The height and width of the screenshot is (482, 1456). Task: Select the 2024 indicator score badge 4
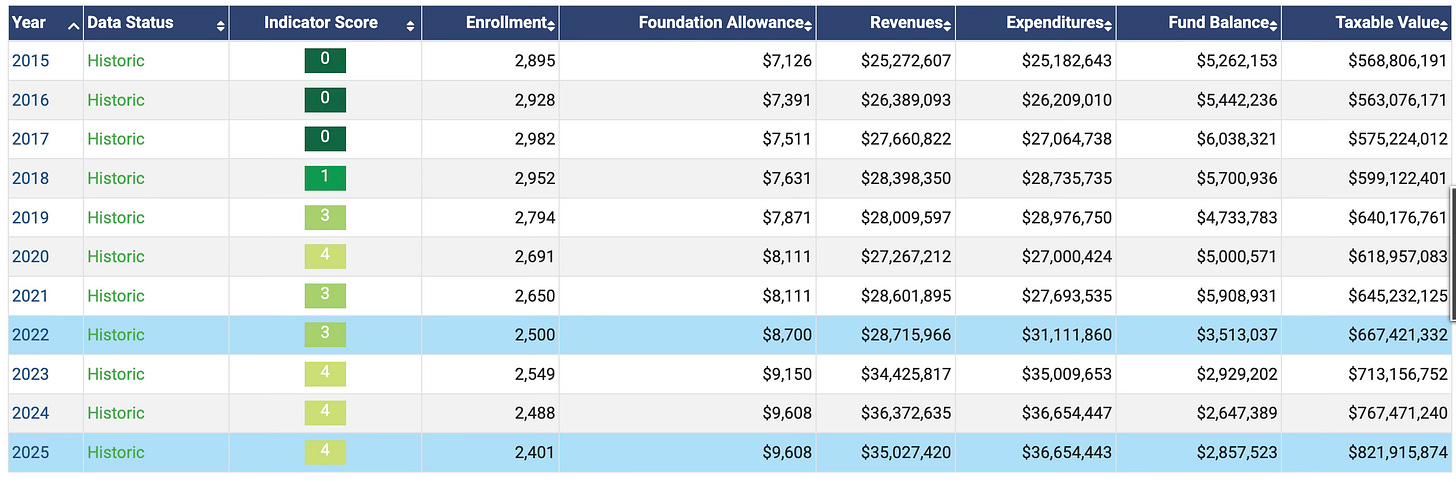325,412
